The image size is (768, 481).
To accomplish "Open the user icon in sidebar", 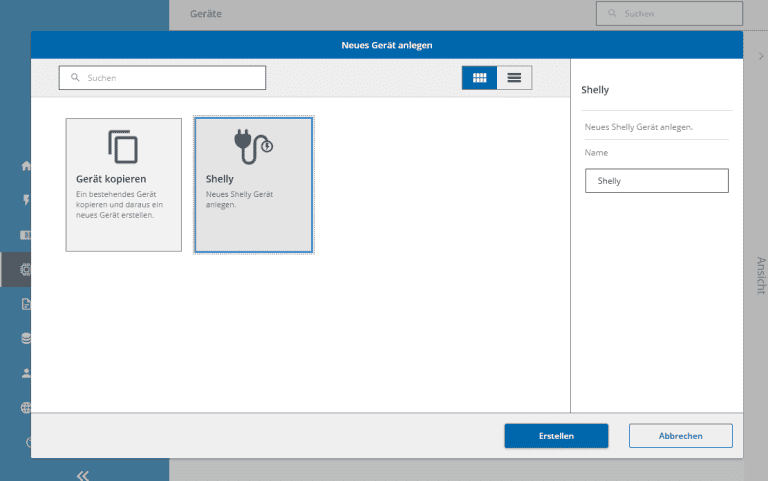I will pyautogui.click(x=26, y=373).
